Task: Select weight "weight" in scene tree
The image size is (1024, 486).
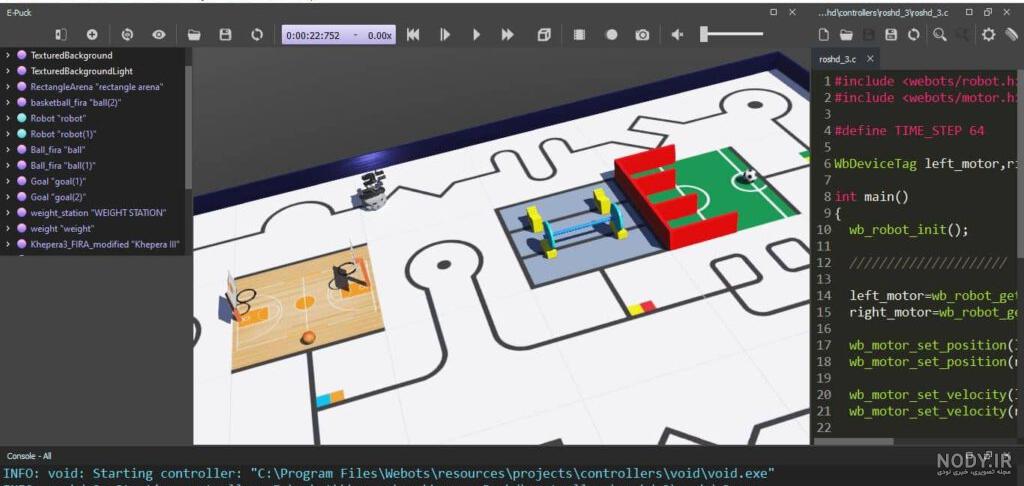Action: pyautogui.click(x=62, y=229)
